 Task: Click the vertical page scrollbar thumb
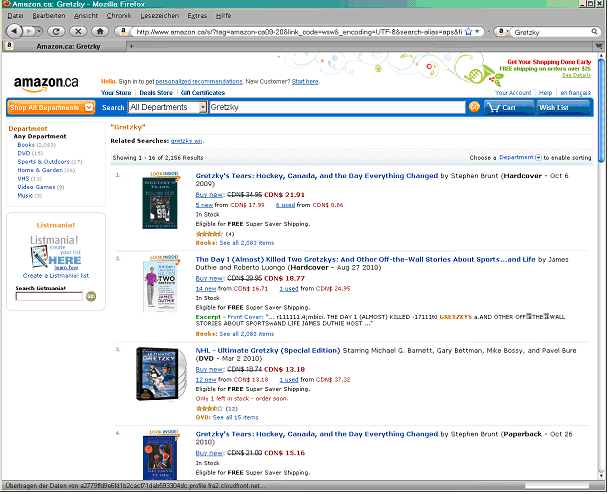(x=601, y=110)
